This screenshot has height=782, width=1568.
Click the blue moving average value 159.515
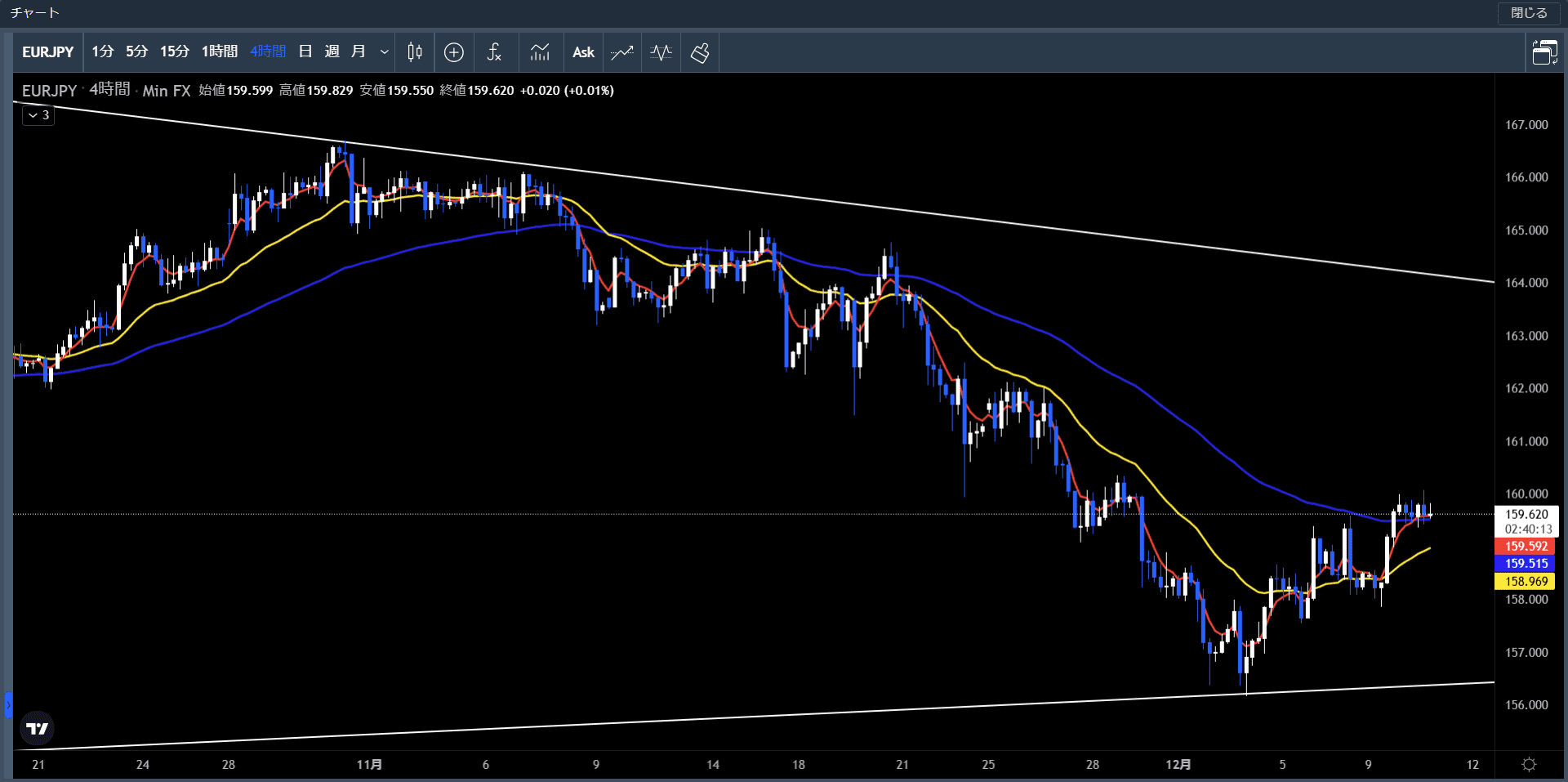click(1525, 563)
